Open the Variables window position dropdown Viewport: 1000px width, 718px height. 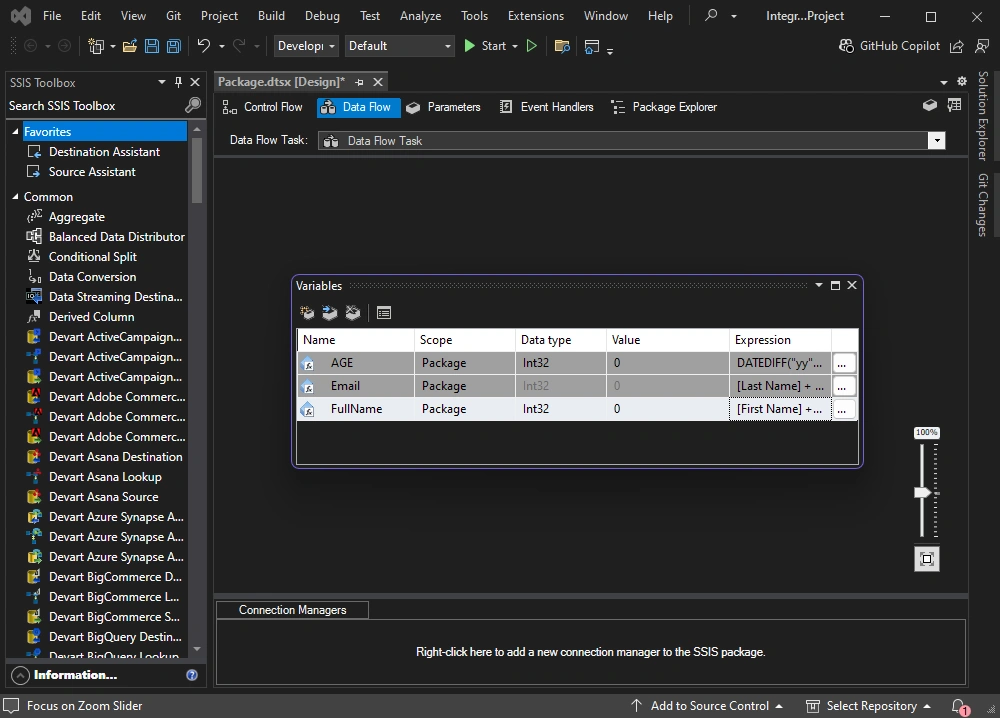(819, 285)
